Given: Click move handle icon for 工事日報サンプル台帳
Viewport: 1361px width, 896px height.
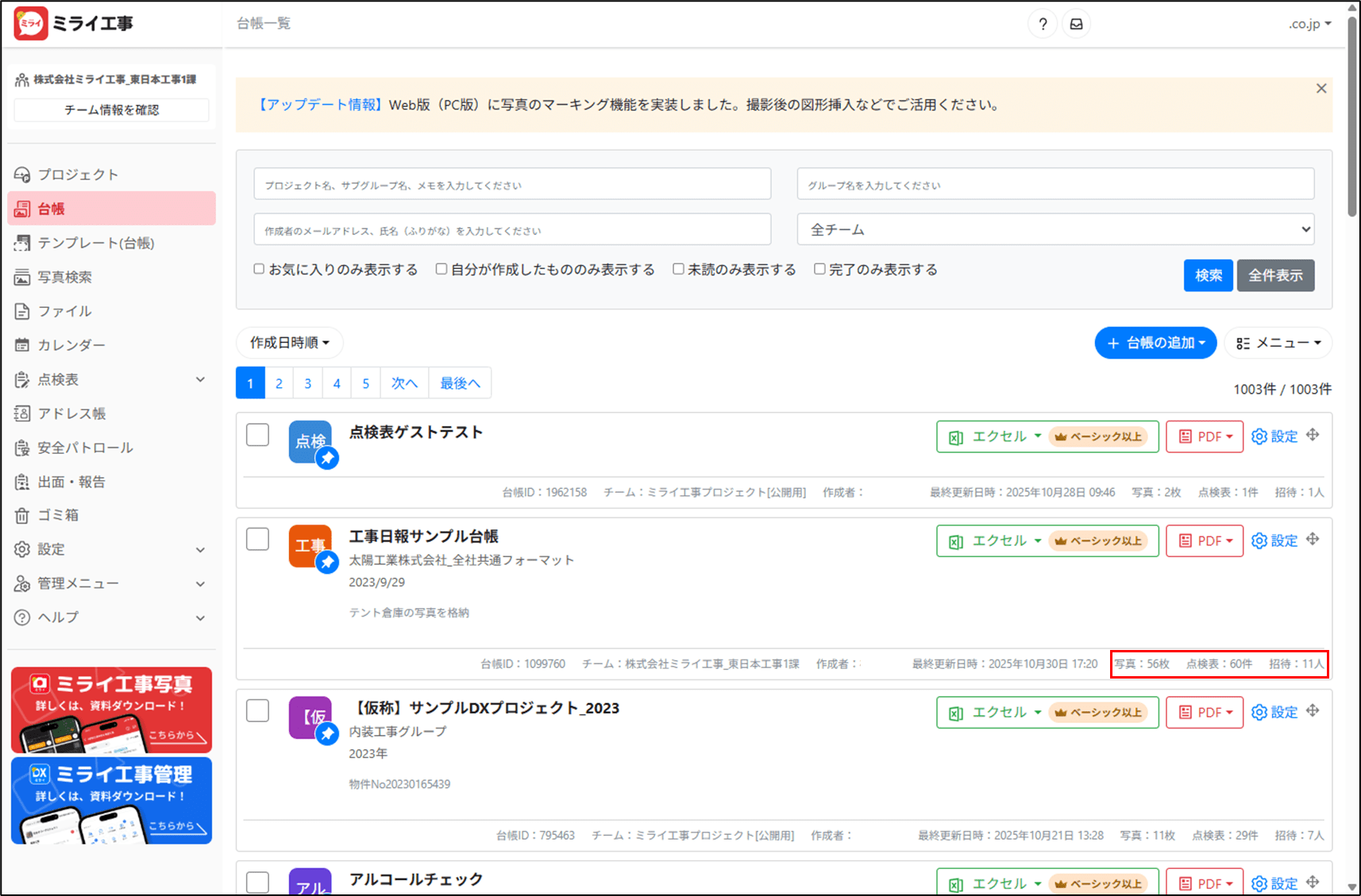Looking at the screenshot, I should coord(1313,540).
